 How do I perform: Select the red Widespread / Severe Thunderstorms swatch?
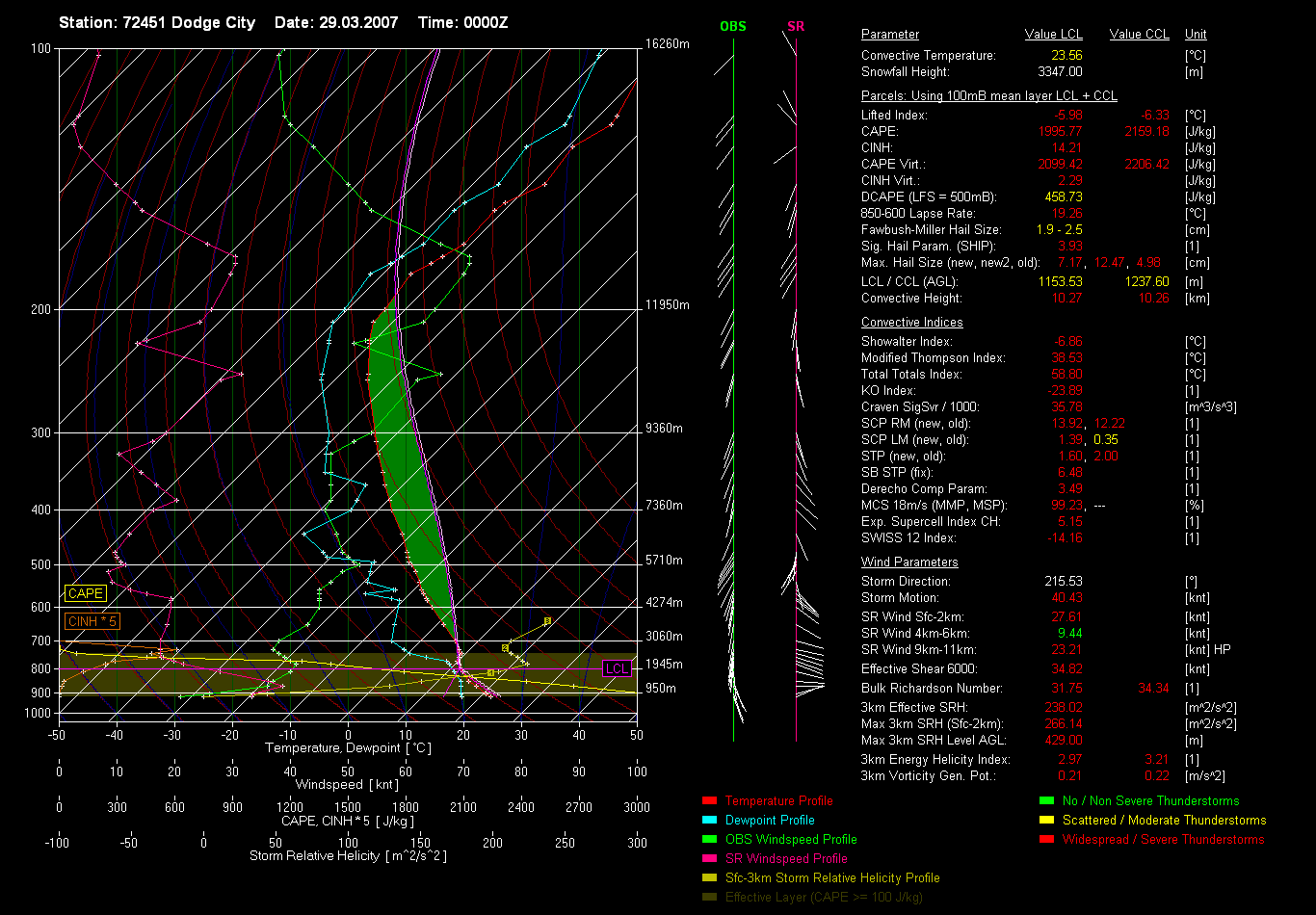click(x=1047, y=839)
